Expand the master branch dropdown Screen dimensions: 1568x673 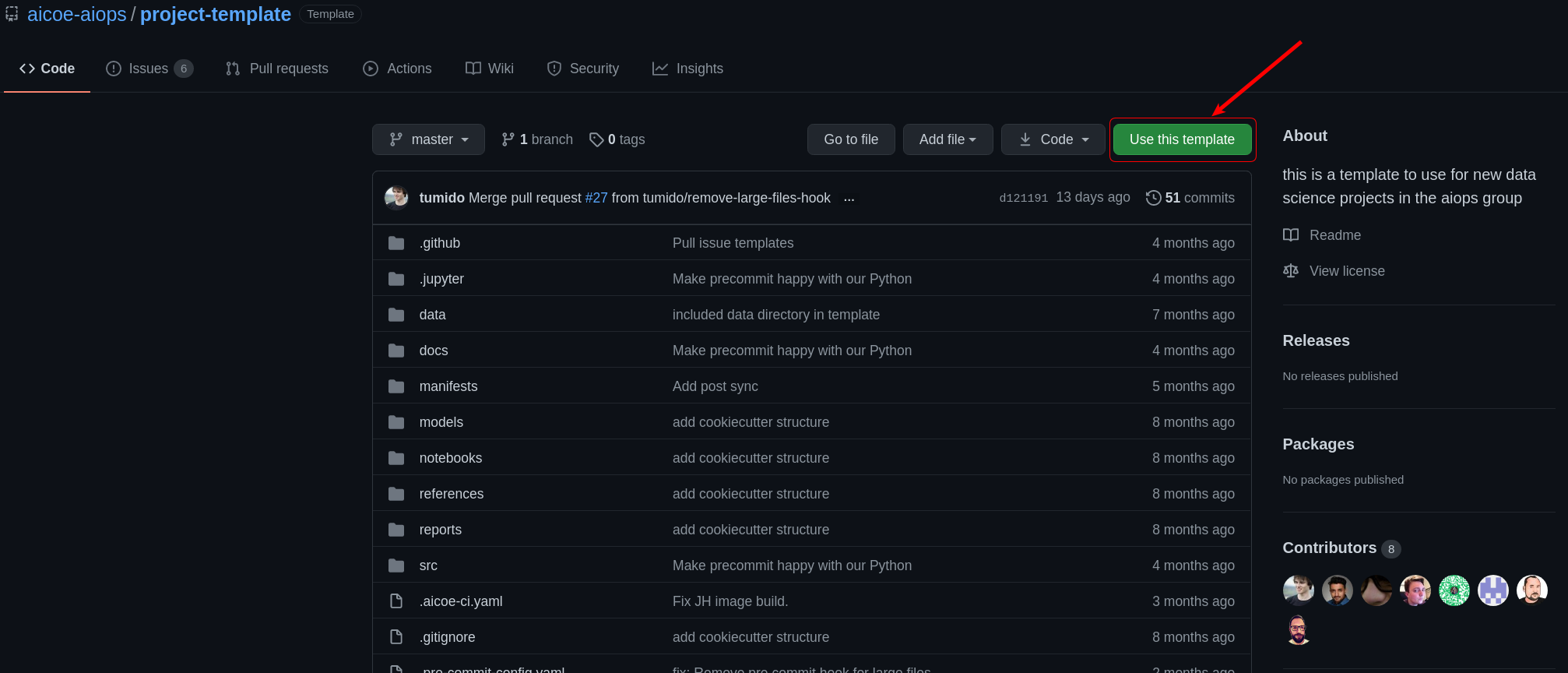pyautogui.click(x=428, y=139)
